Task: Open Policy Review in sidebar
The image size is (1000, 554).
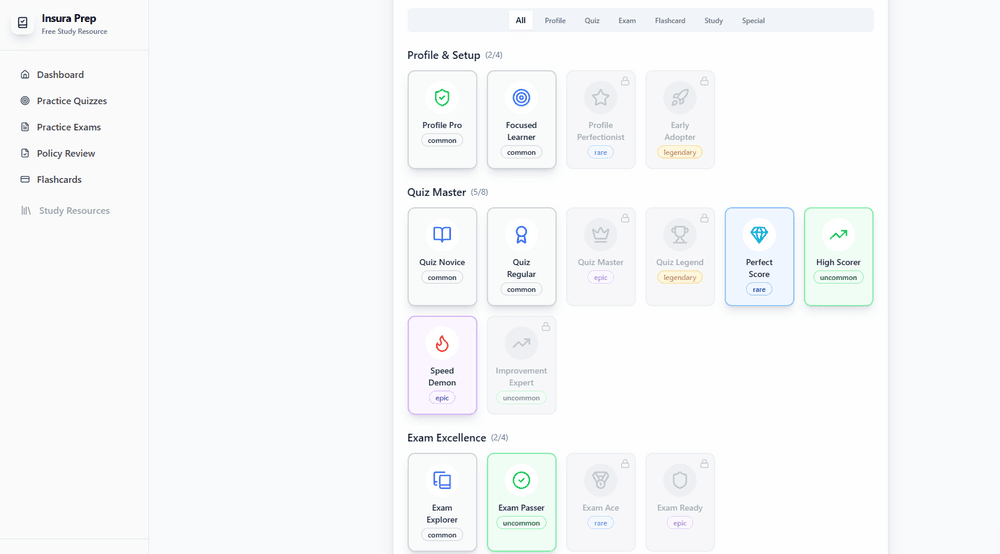Action: [x=66, y=153]
